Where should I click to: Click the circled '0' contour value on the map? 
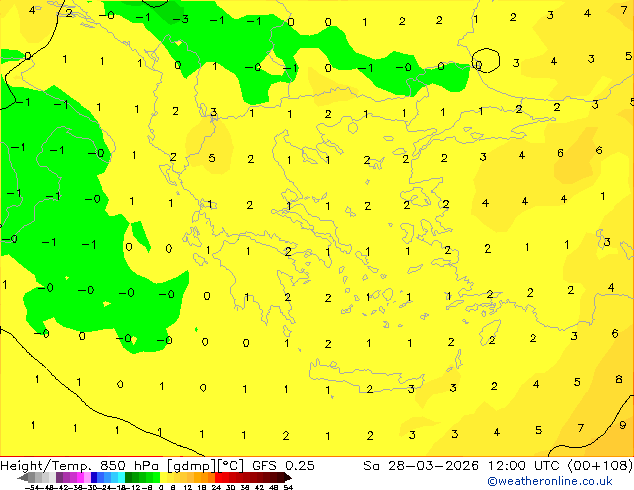coord(478,65)
